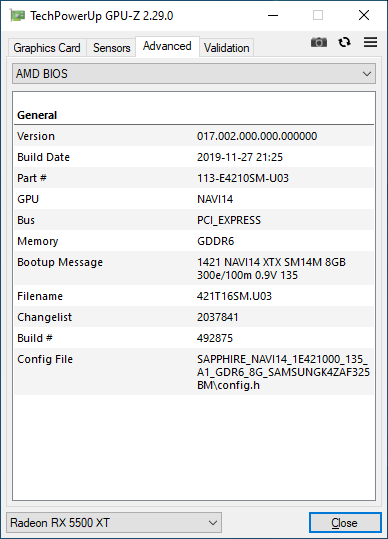This screenshot has width=388, height=539.
Task: Click the Close button
Action: click(x=345, y=522)
